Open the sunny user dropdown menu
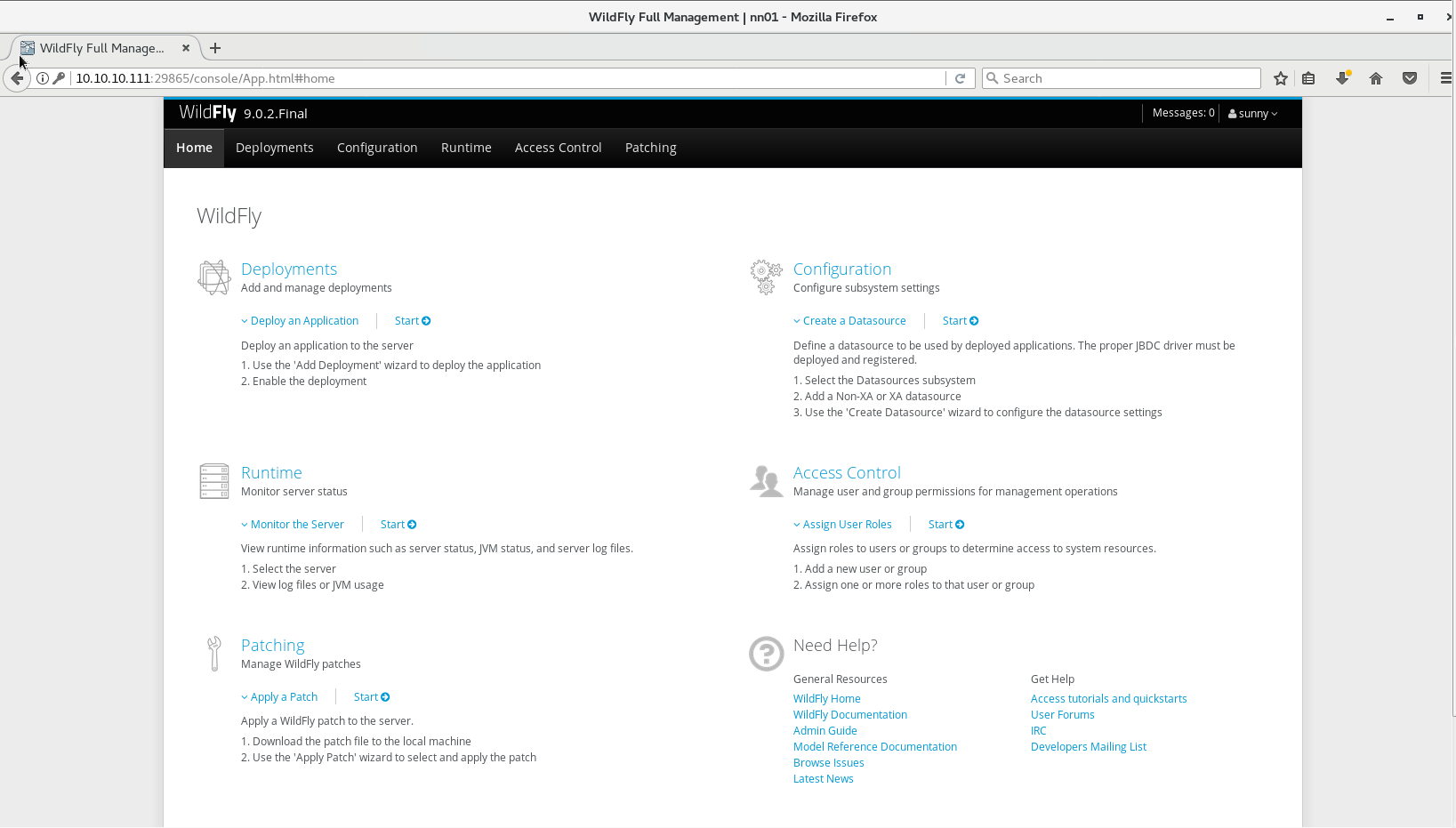Screen dimensions: 1456x828 (x=1252, y=113)
